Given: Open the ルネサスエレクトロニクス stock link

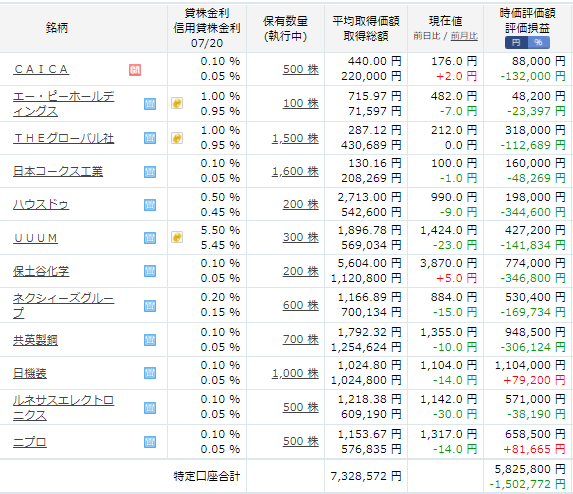Looking at the screenshot, I should [63, 408].
